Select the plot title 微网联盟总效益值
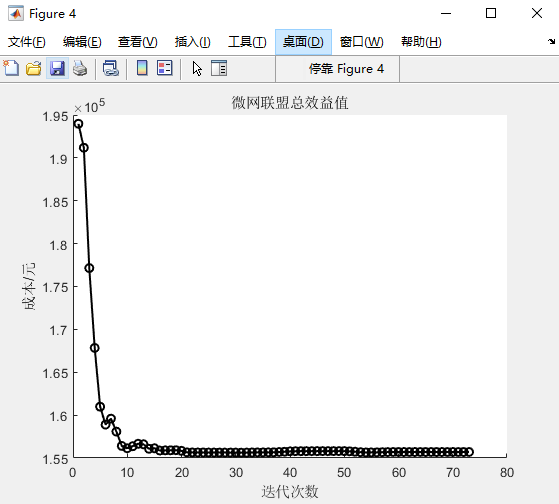This screenshot has width=559, height=504. [x=290, y=103]
